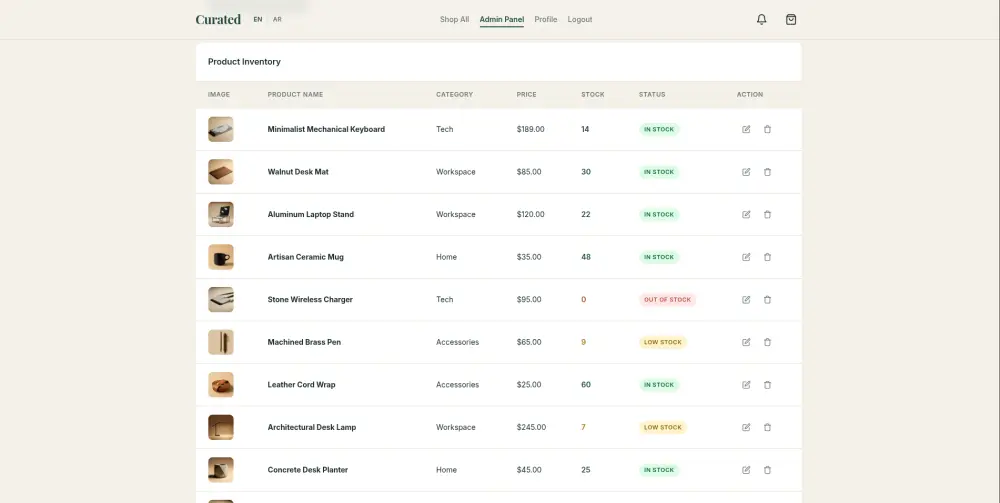
Task: Open the shopping bag cart
Action: pos(791,20)
